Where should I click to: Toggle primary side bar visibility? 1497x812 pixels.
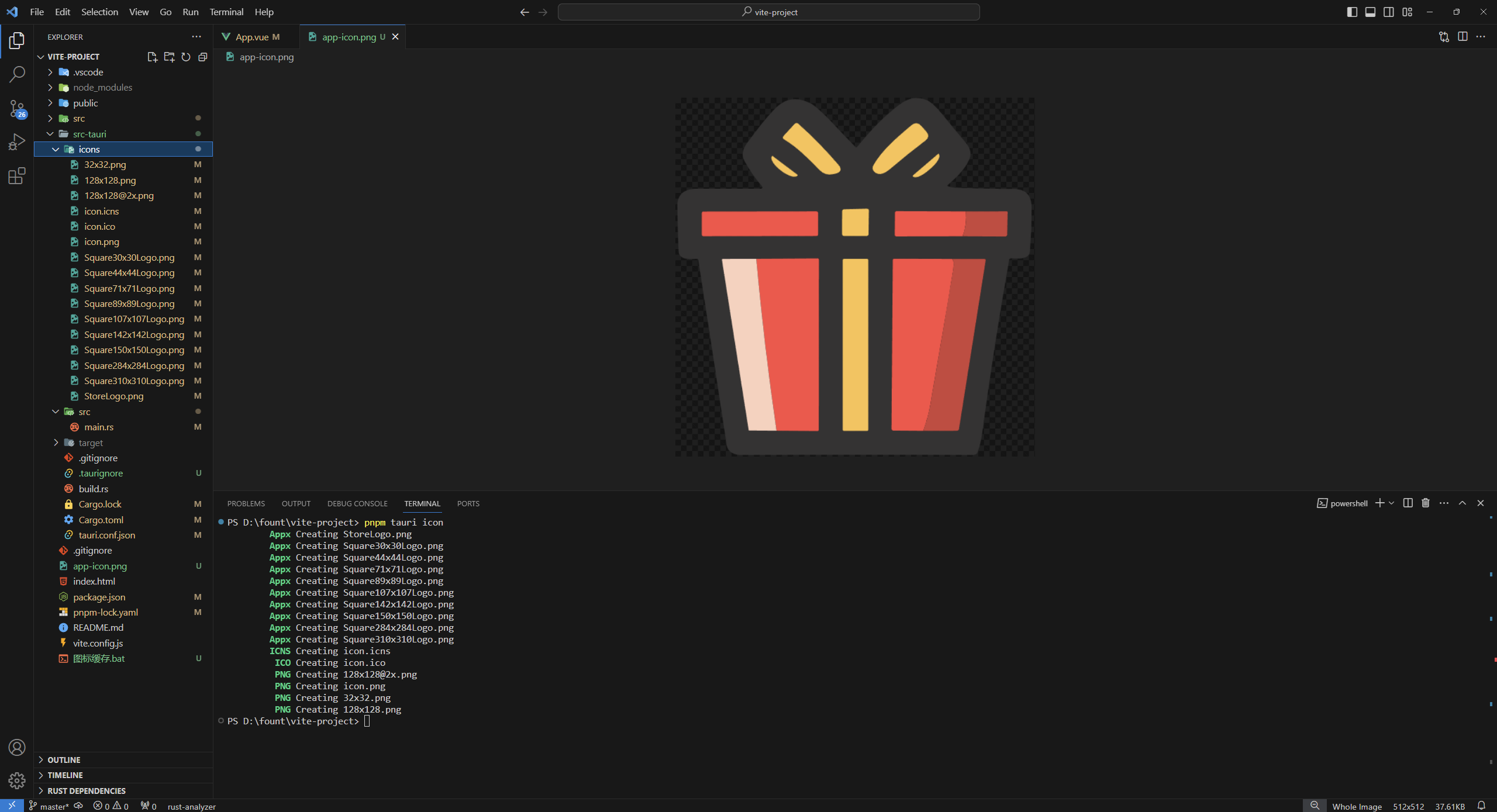[x=1351, y=12]
